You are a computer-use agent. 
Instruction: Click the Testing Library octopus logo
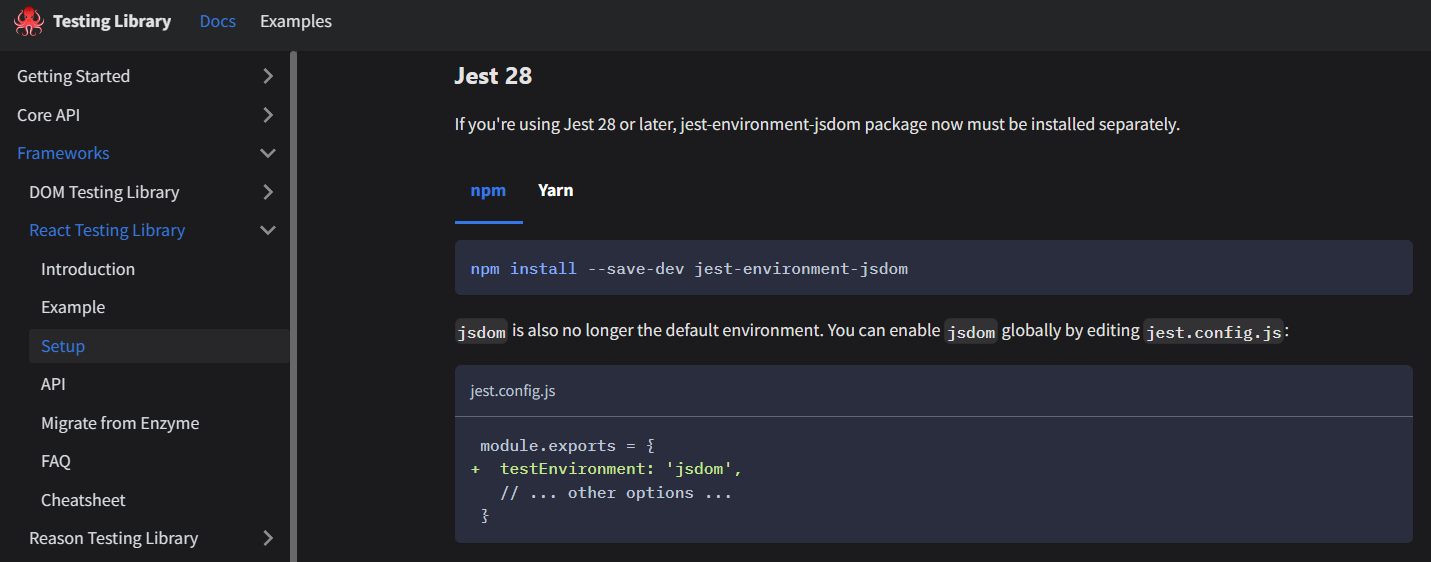point(29,21)
